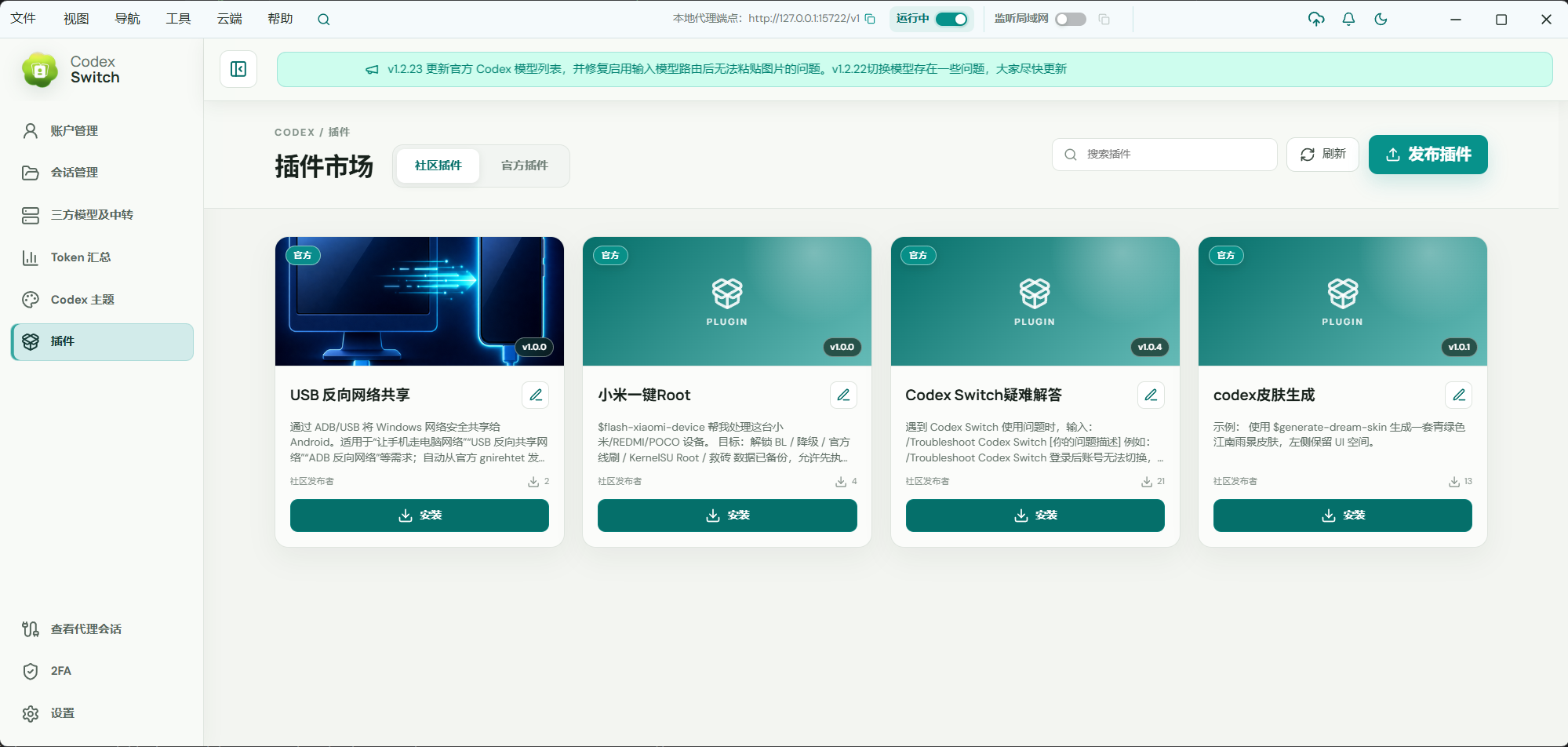1568x747 pixels.
Task: Click the CODEX breadcrumb link
Action: [294, 133]
